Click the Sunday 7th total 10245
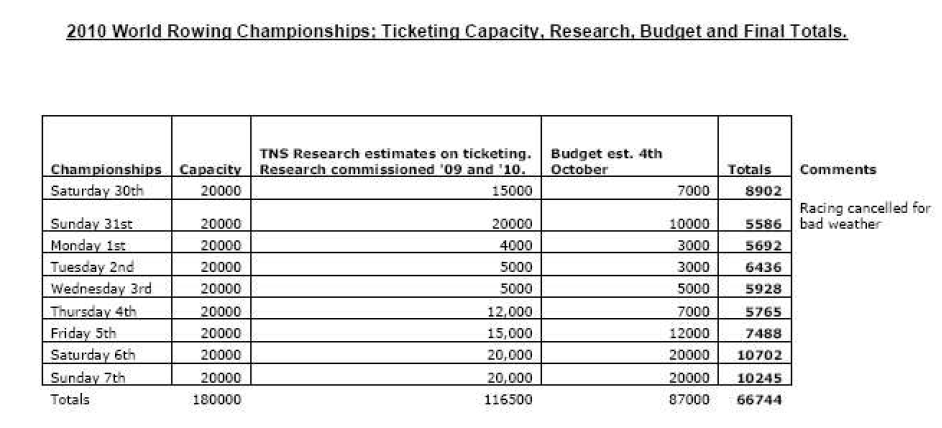 click(x=760, y=377)
